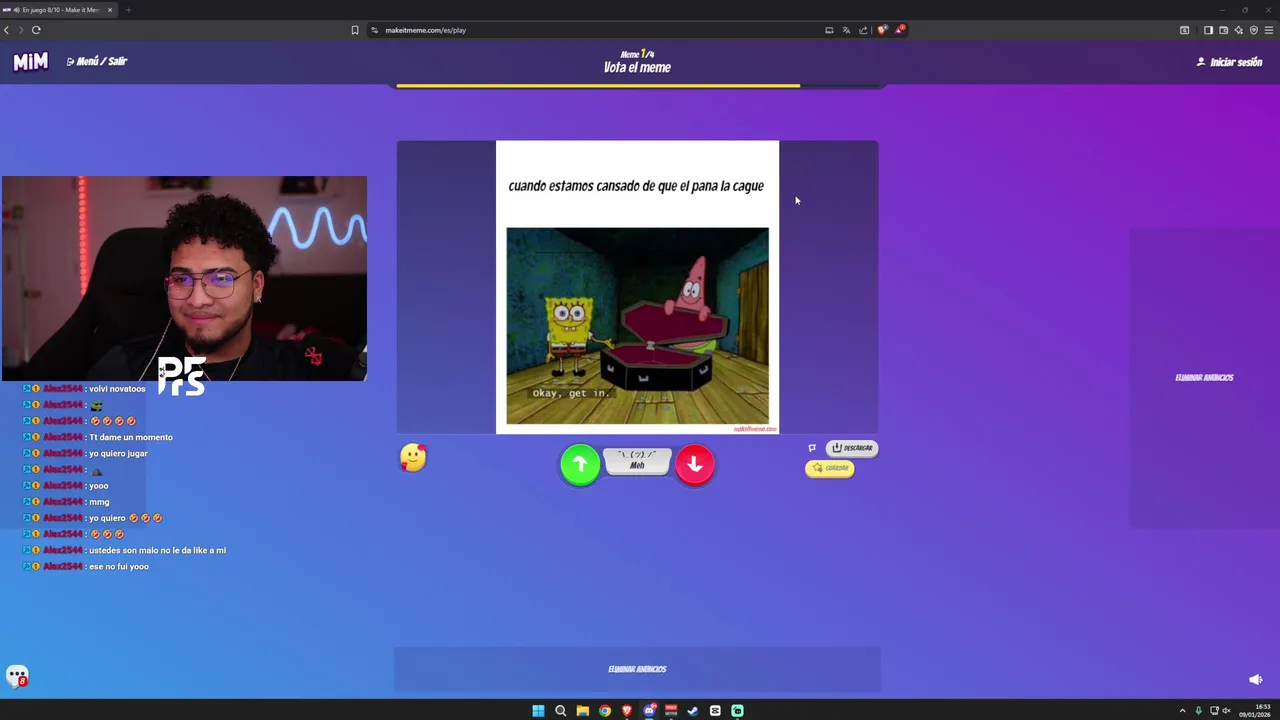
Task: Open File Explorer from the taskbar
Action: click(582, 711)
